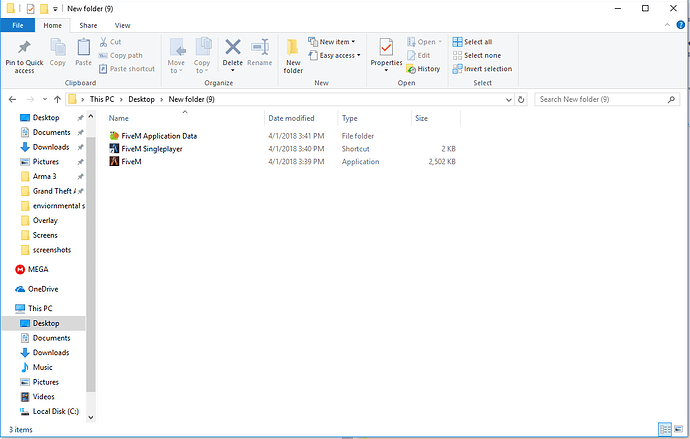Open pinned Documents in Quick access

click(x=51, y=132)
